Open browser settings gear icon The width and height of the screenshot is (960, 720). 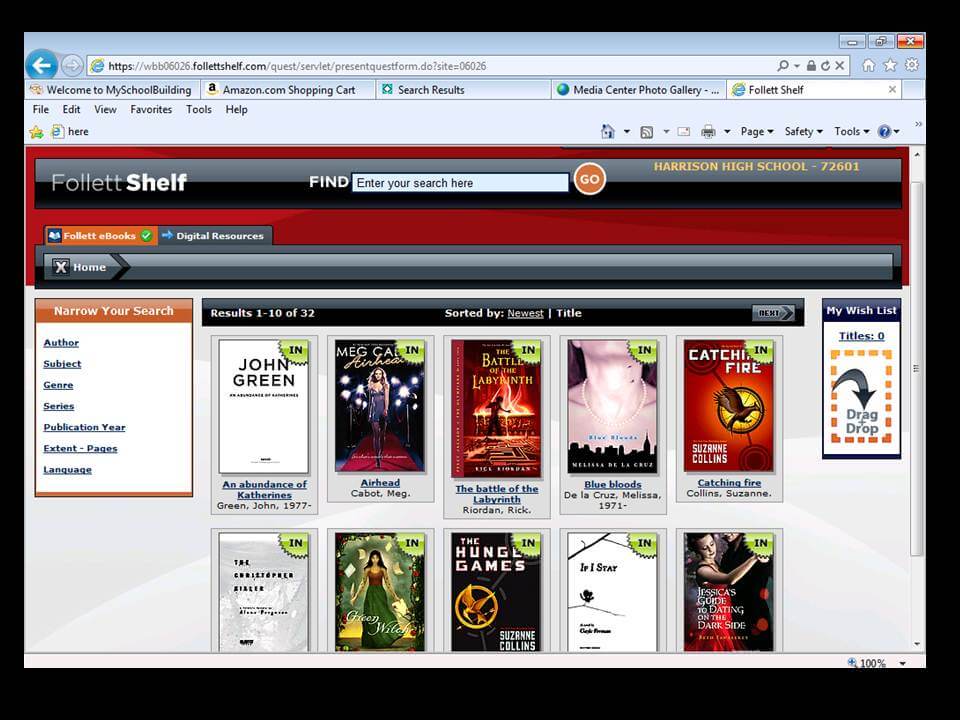pyautogui.click(x=912, y=65)
